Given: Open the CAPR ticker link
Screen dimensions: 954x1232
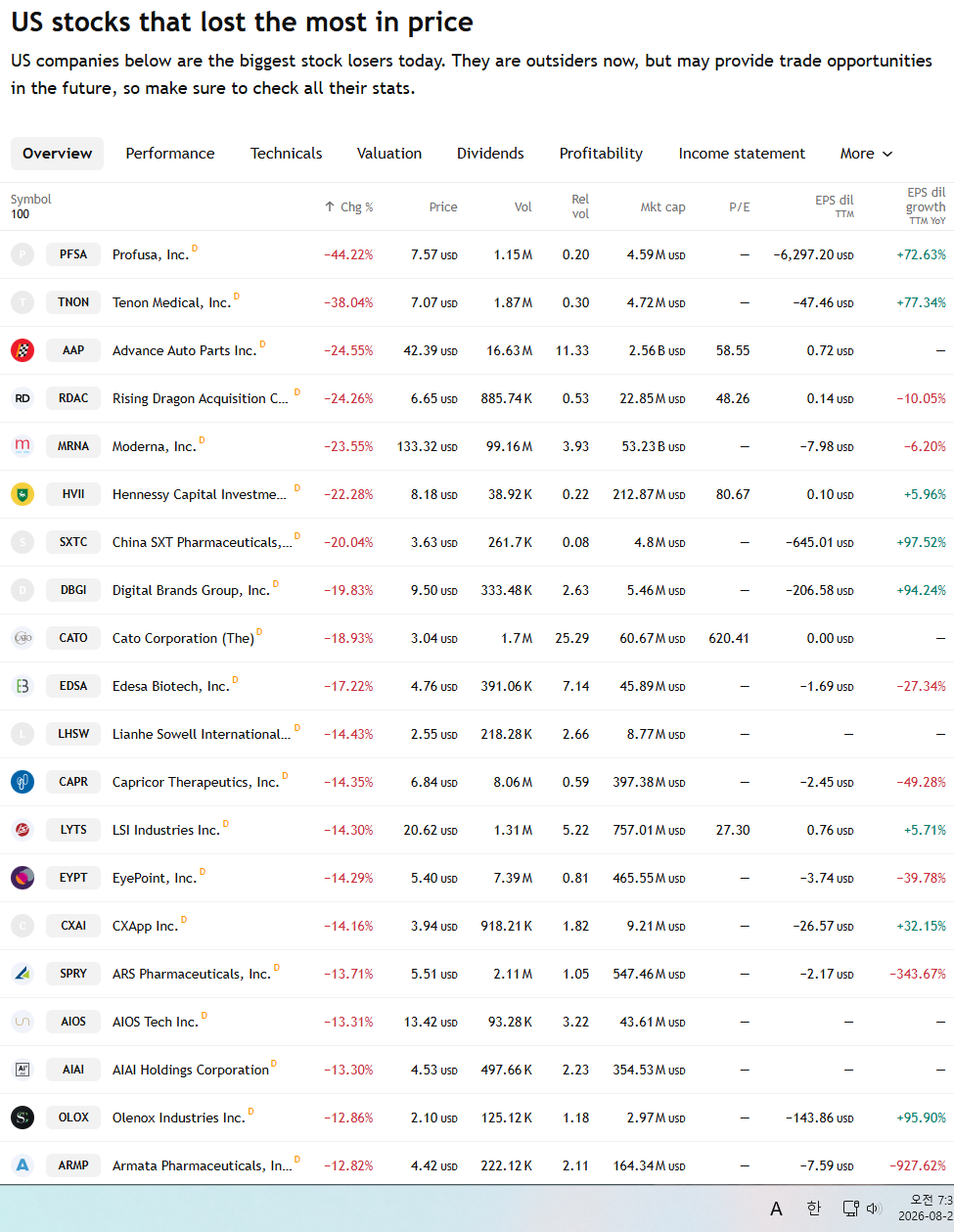Looking at the screenshot, I should coord(73,782).
